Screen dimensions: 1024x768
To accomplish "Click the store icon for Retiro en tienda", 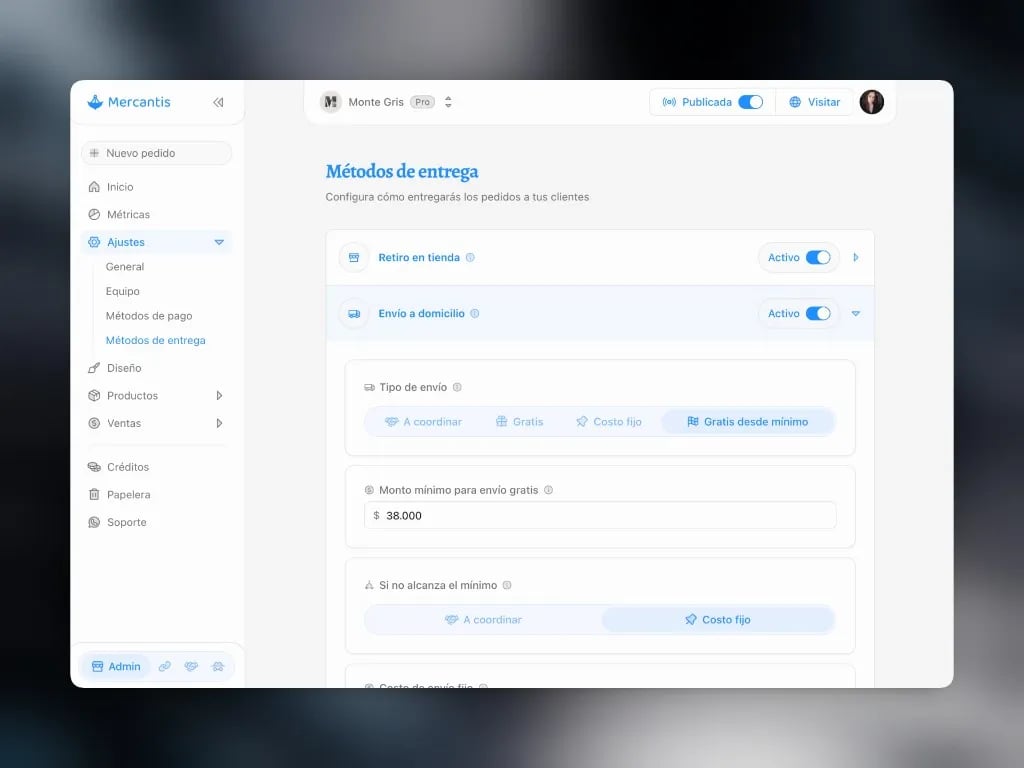I will coord(354,257).
